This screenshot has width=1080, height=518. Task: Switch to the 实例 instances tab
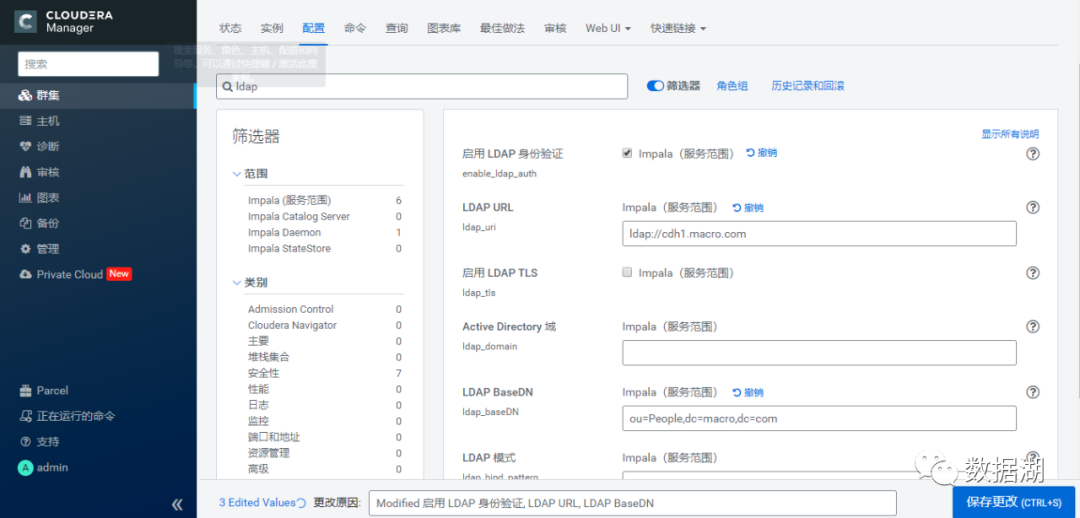(272, 28)
